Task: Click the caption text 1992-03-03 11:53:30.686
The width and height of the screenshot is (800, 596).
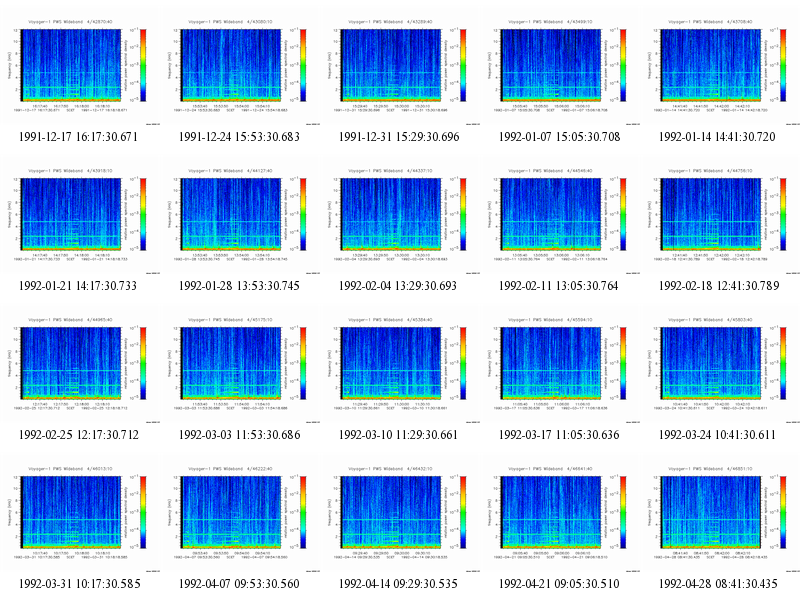Action: (239, 435)
